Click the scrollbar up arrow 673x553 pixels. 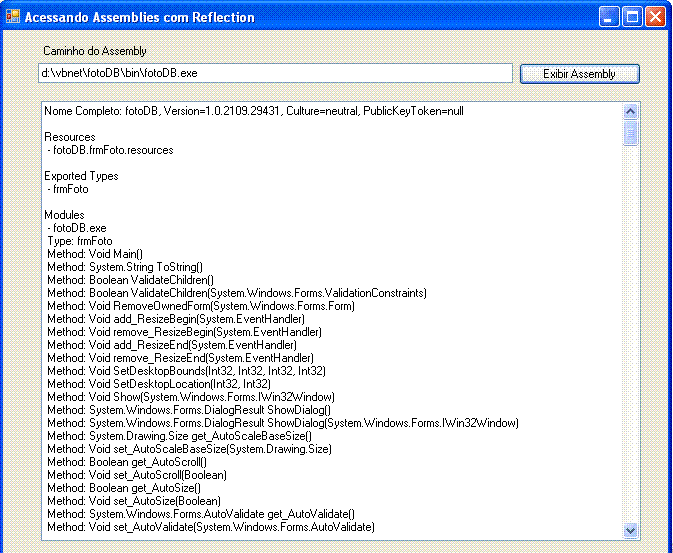(x=630, y=111)
